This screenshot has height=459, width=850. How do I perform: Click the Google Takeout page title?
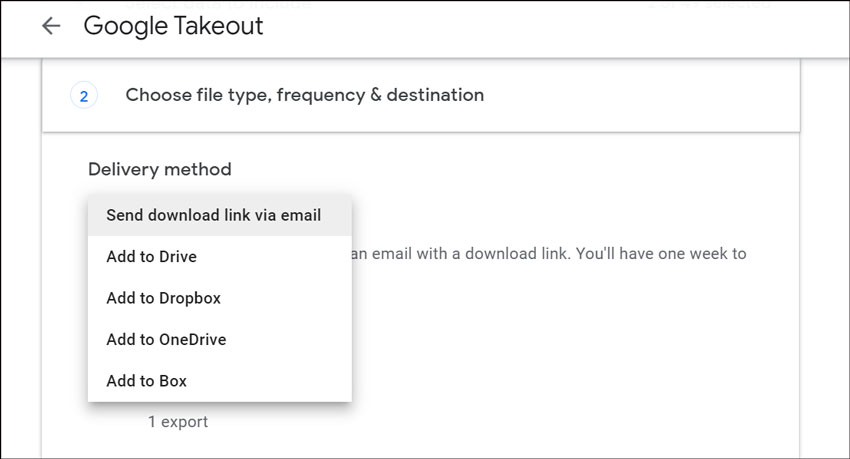click(173, 27)
